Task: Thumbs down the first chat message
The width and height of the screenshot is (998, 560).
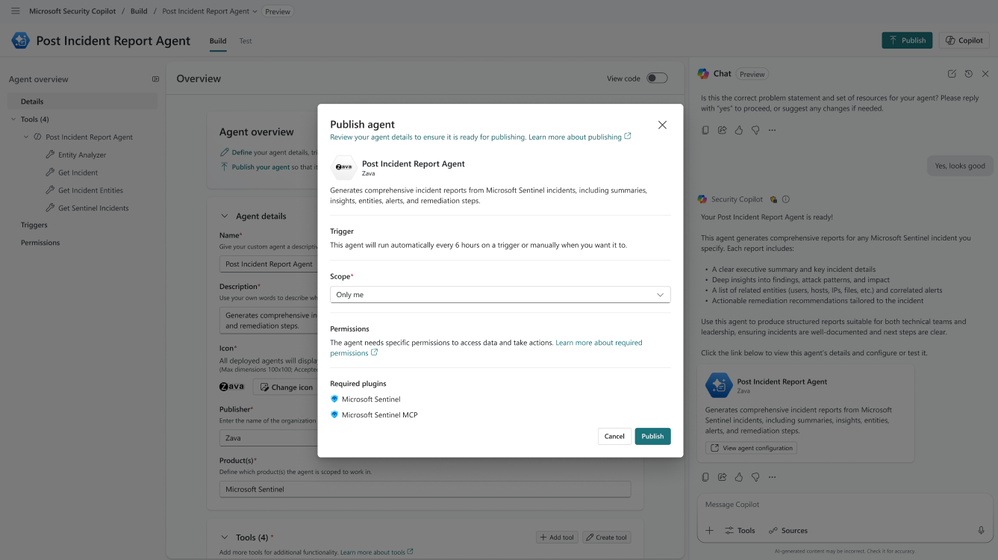Action: (755, 130)
